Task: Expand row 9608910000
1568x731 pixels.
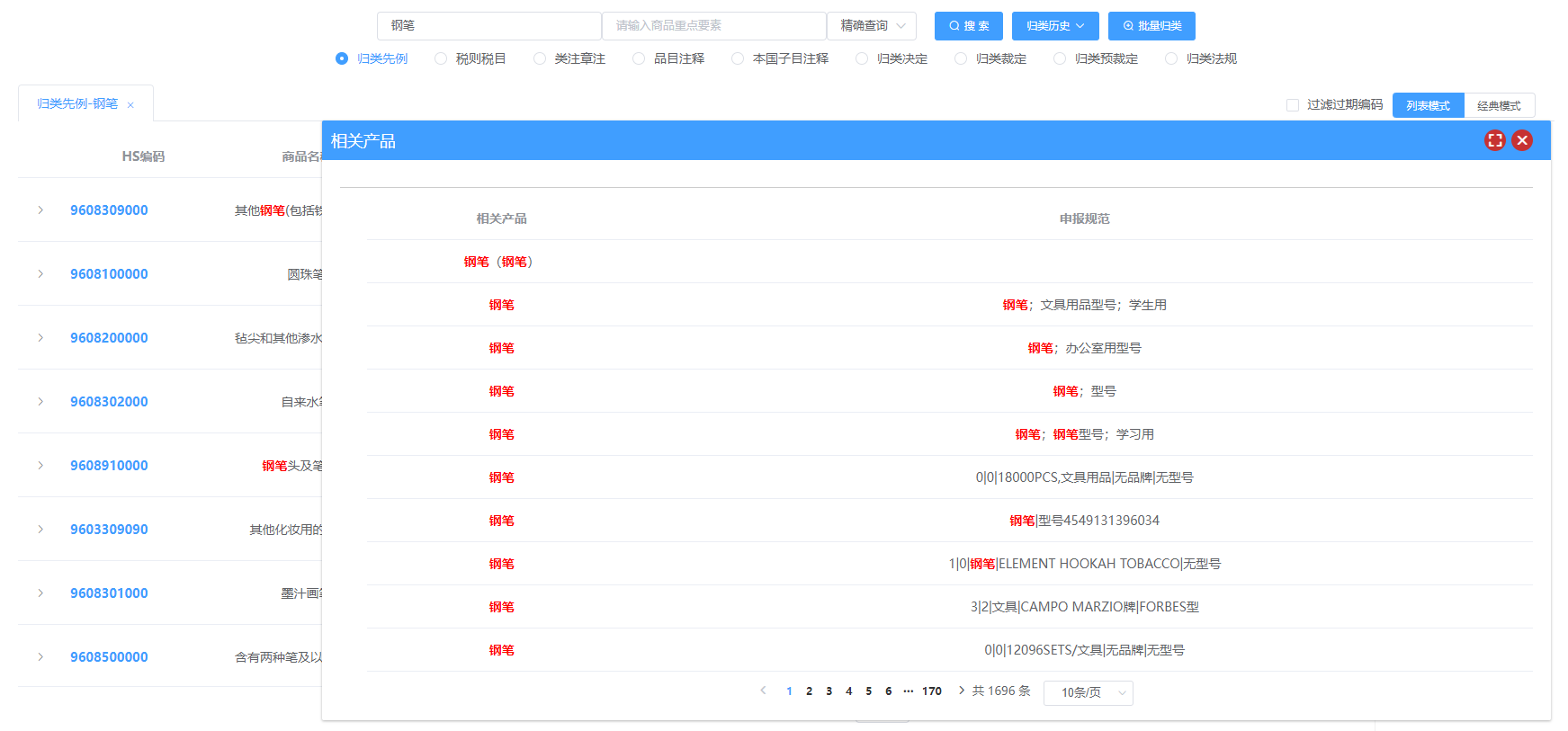Action: pyautogui.click(x=40, y=465)
